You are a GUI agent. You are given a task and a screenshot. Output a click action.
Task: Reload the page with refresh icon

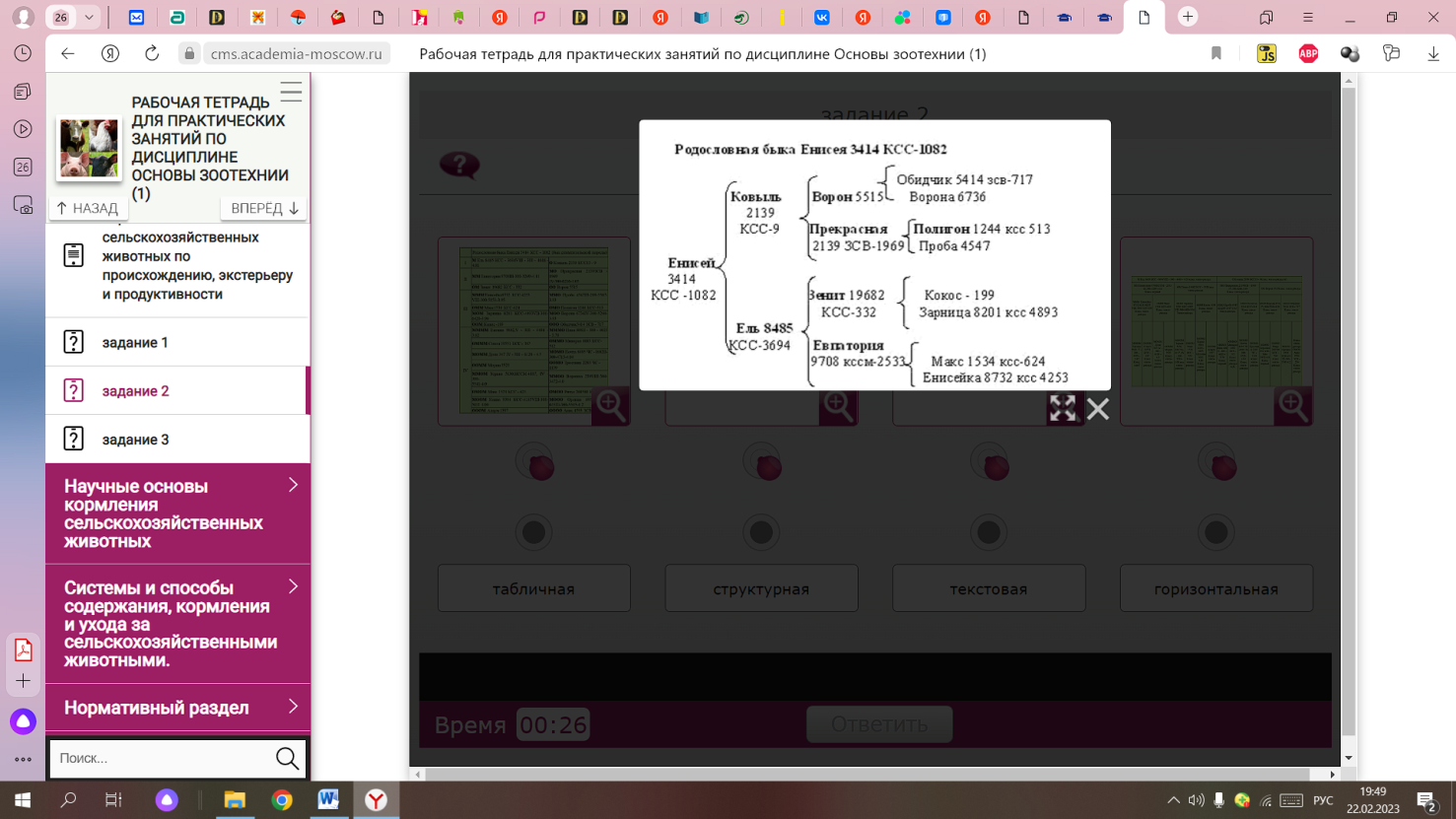152,54
